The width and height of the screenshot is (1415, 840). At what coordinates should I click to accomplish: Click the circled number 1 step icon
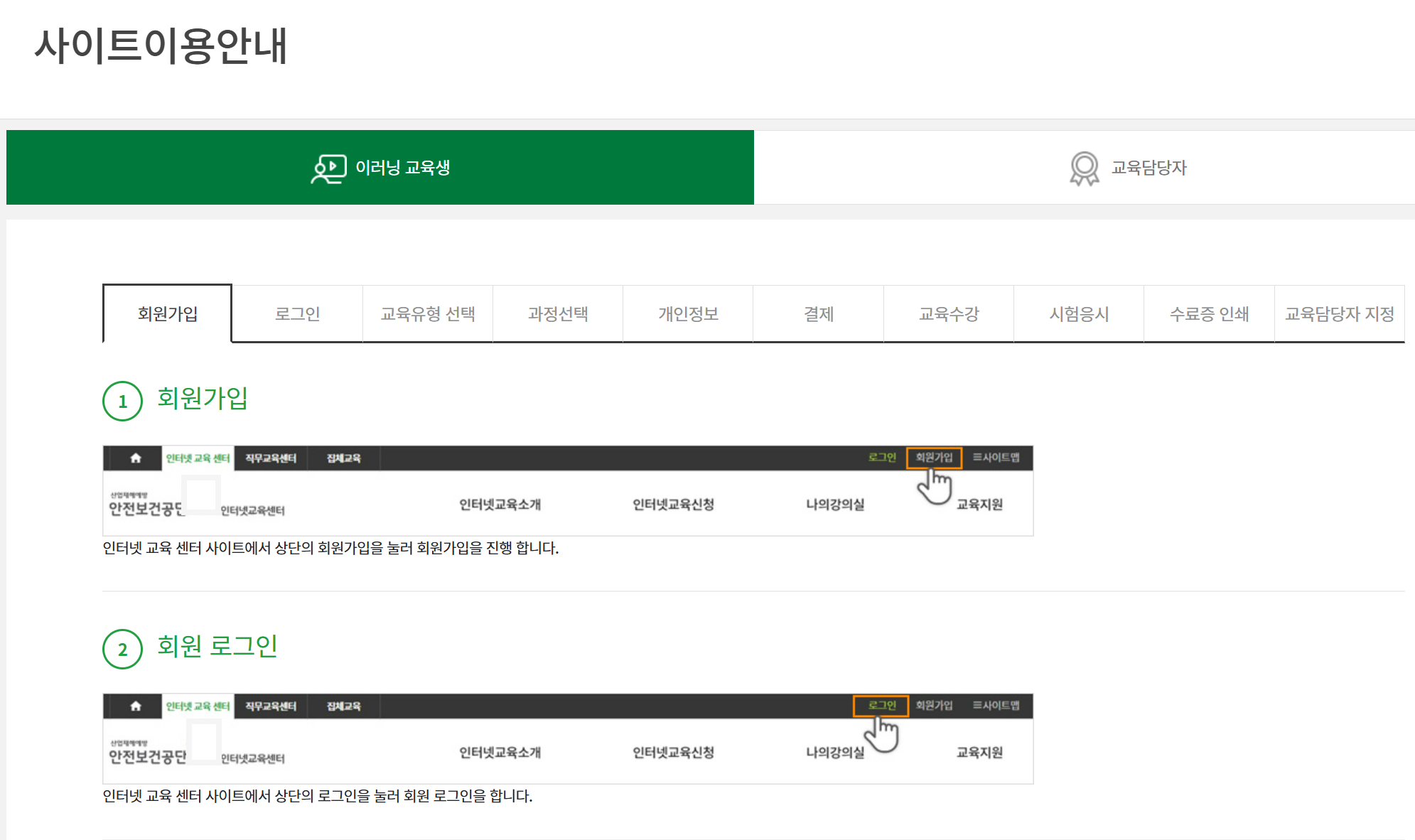tap(122, 402)
